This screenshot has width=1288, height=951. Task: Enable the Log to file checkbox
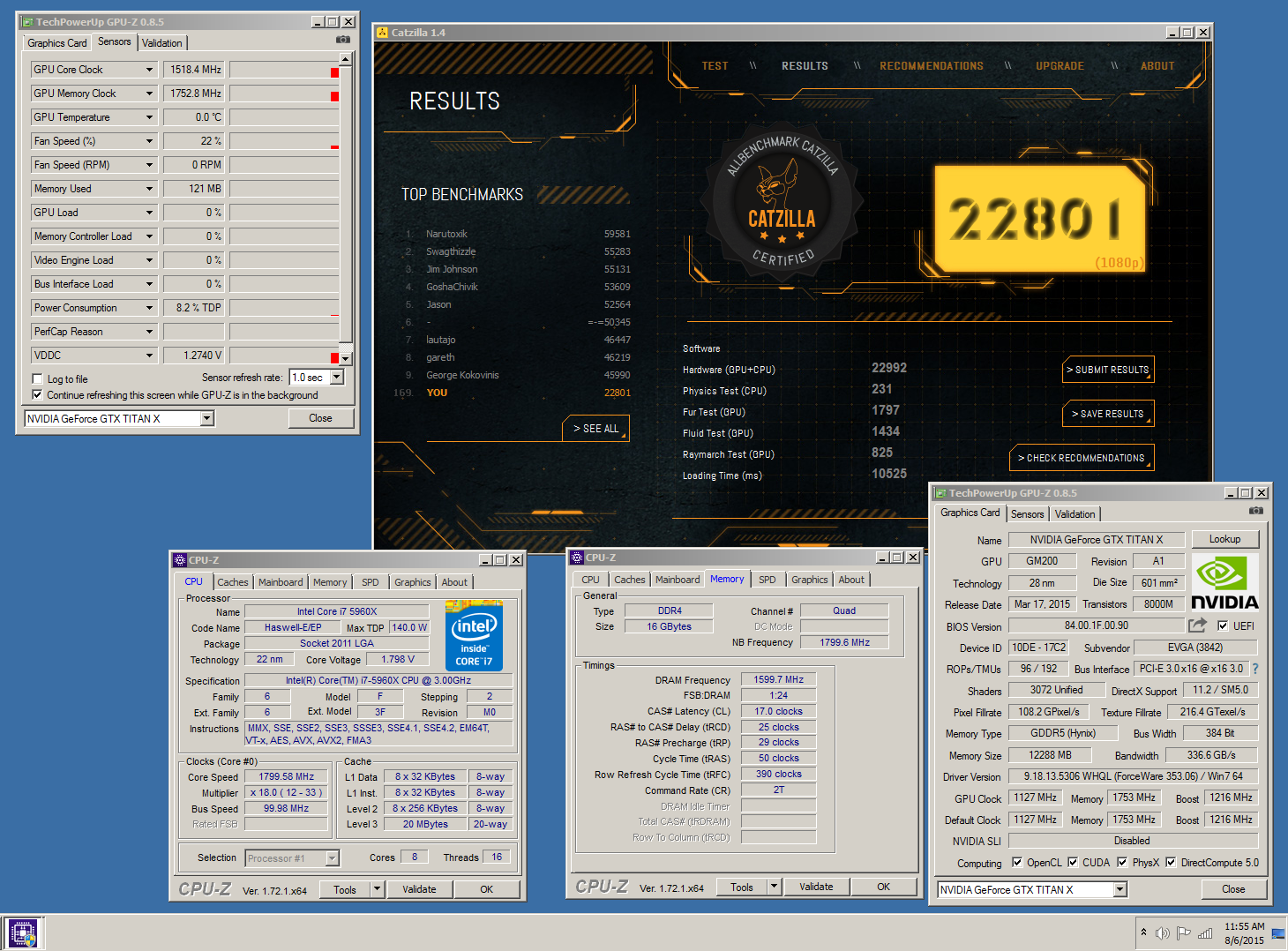(37, 379)
